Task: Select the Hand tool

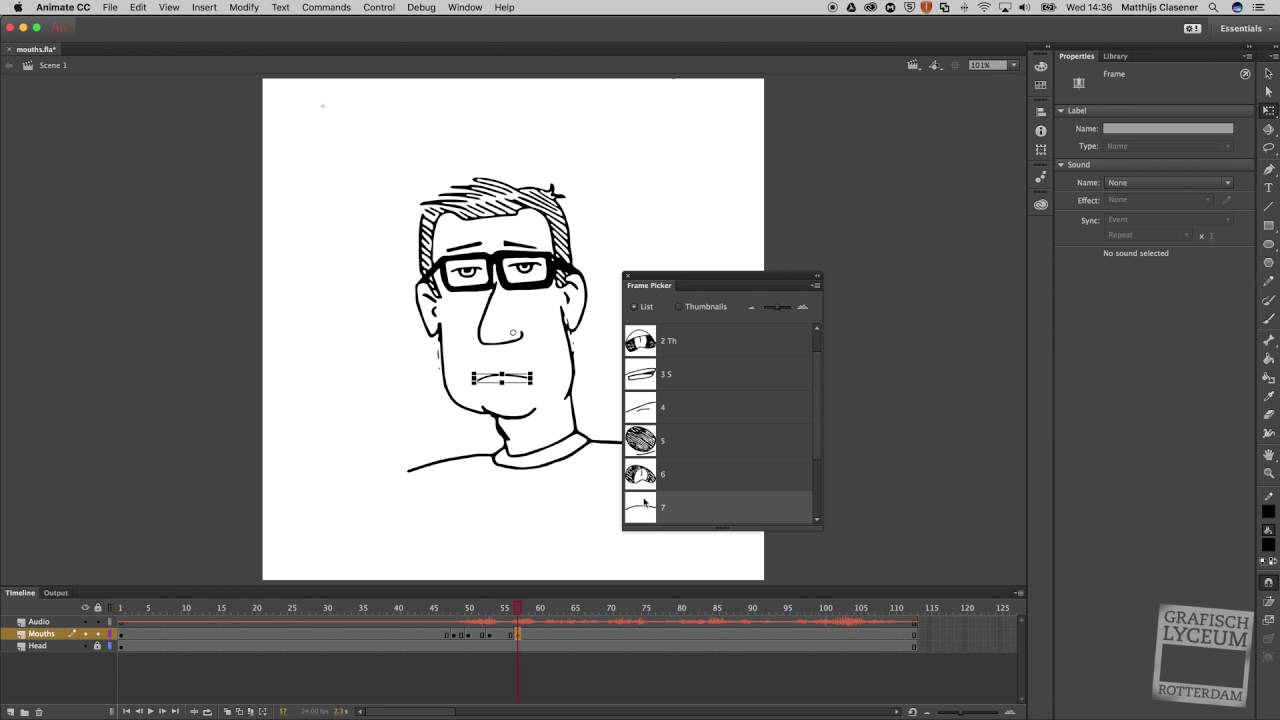Action: (x=1268, y=455)
